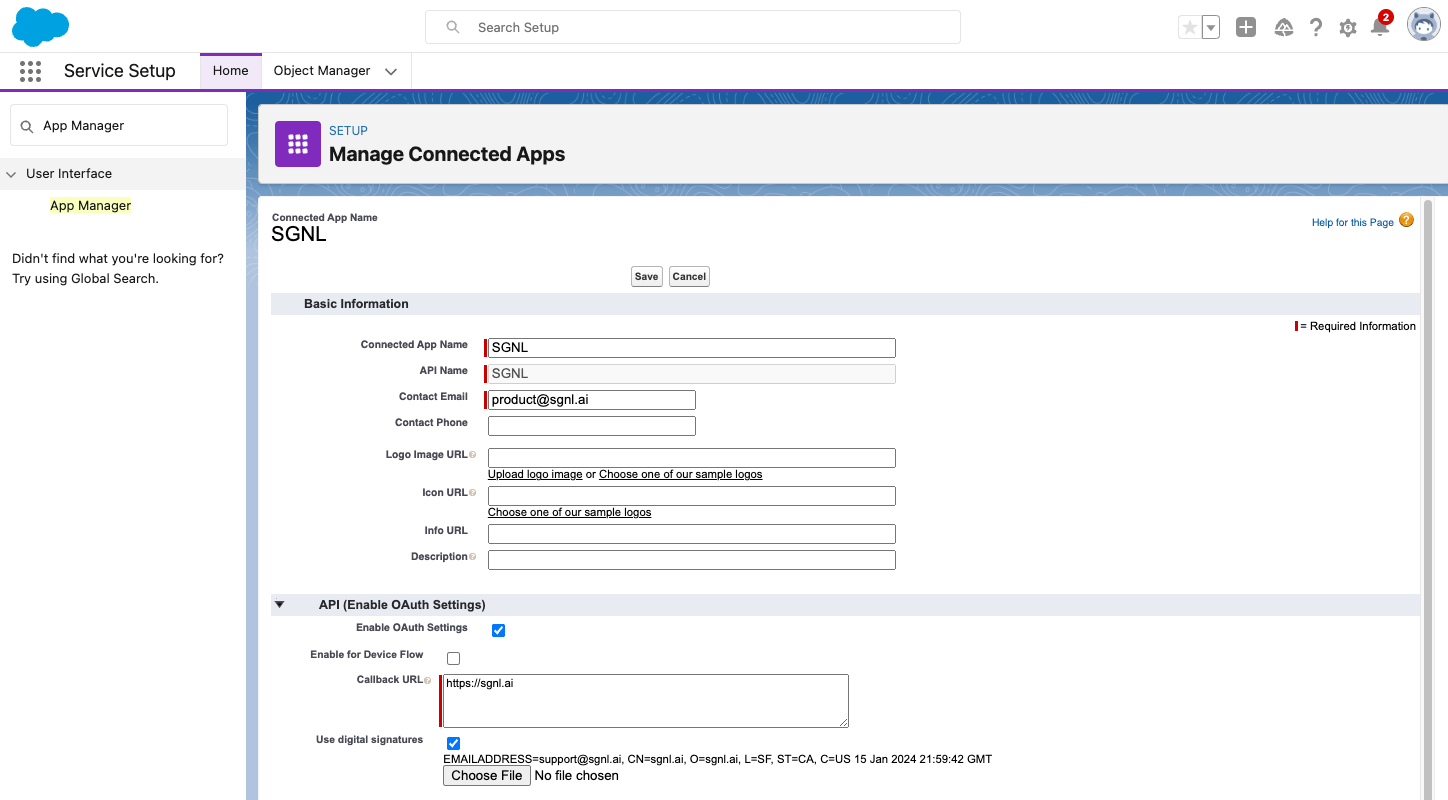
Task: Open the user profile avatar
Action: [x=1423, y=26]
